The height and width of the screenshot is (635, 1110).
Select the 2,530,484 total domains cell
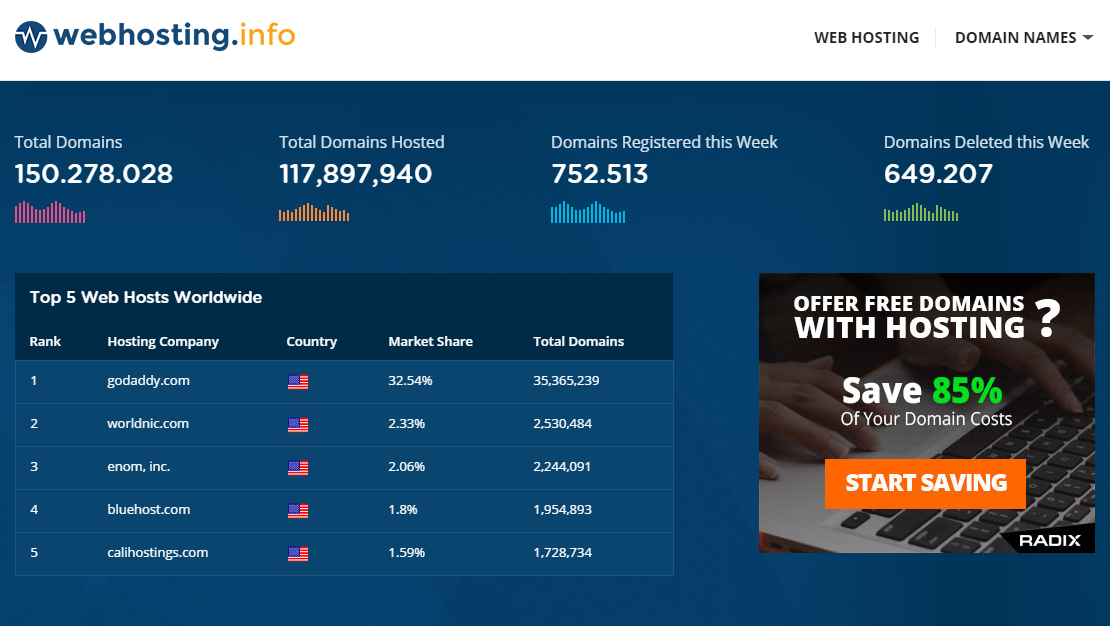563,423
